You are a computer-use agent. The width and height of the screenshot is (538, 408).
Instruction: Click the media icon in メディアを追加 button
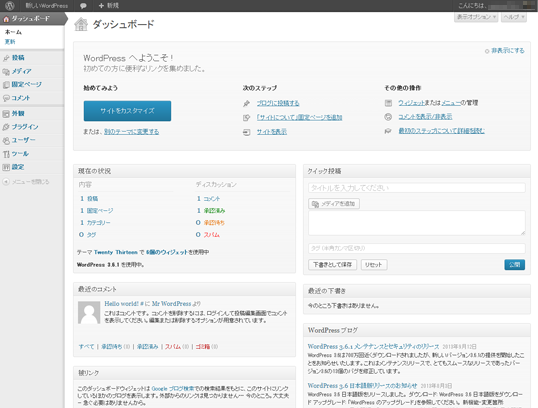click(315, 204)
